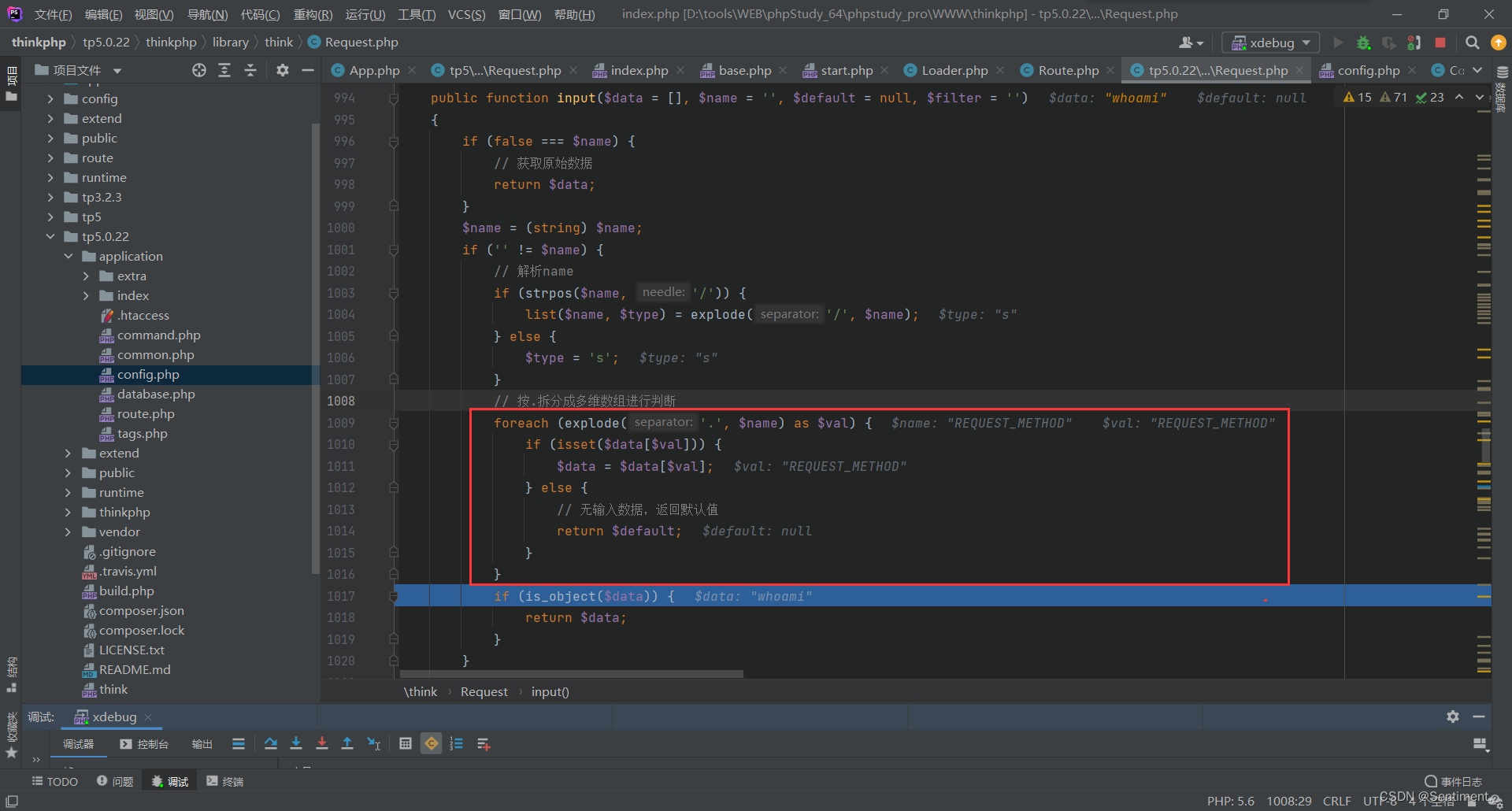The height and width of the screenshot is (811, 1512).
Task: Toggle fold marker at line 996
Action: (x=394, y=141)
